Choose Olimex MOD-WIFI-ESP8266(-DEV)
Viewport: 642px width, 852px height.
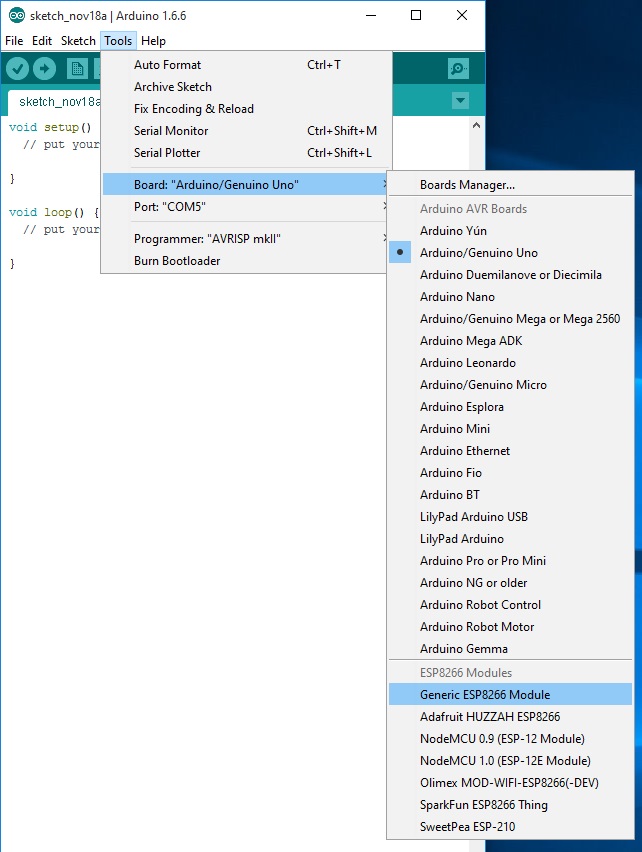(x=511, y=782)
